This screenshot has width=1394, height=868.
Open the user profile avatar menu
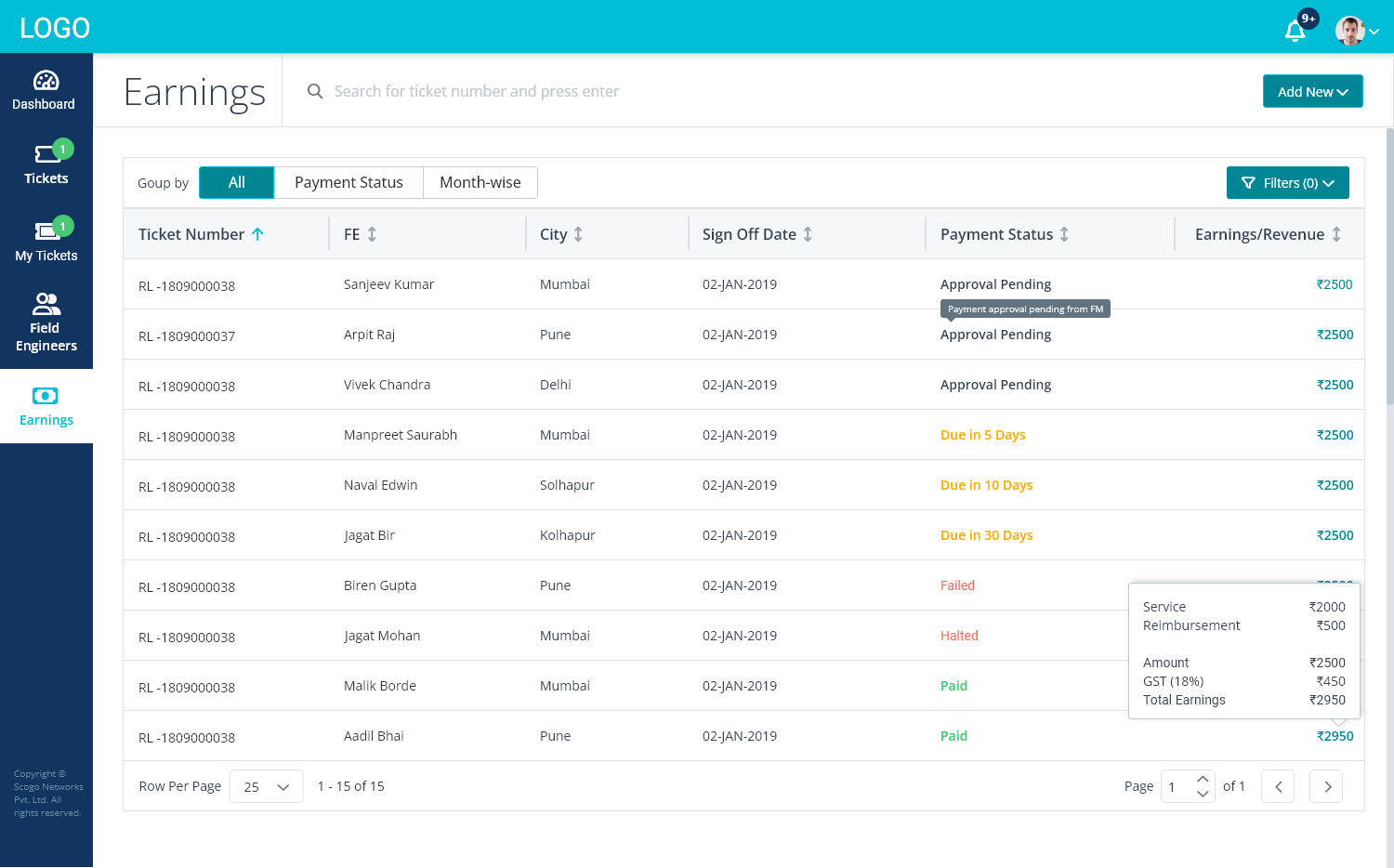click(1356, 31)
